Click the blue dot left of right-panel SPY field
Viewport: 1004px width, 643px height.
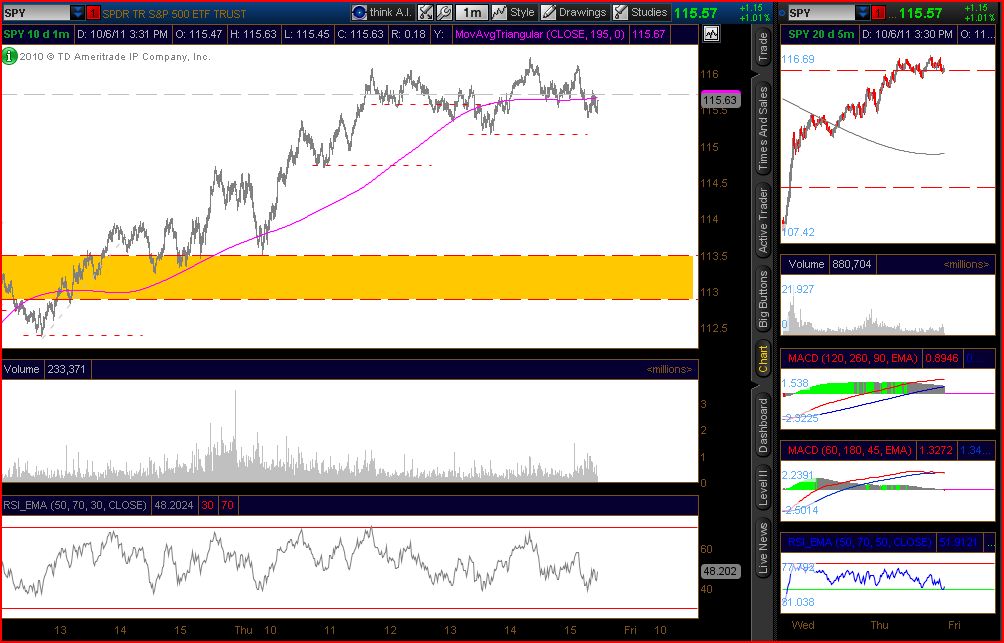coord(782,13)
